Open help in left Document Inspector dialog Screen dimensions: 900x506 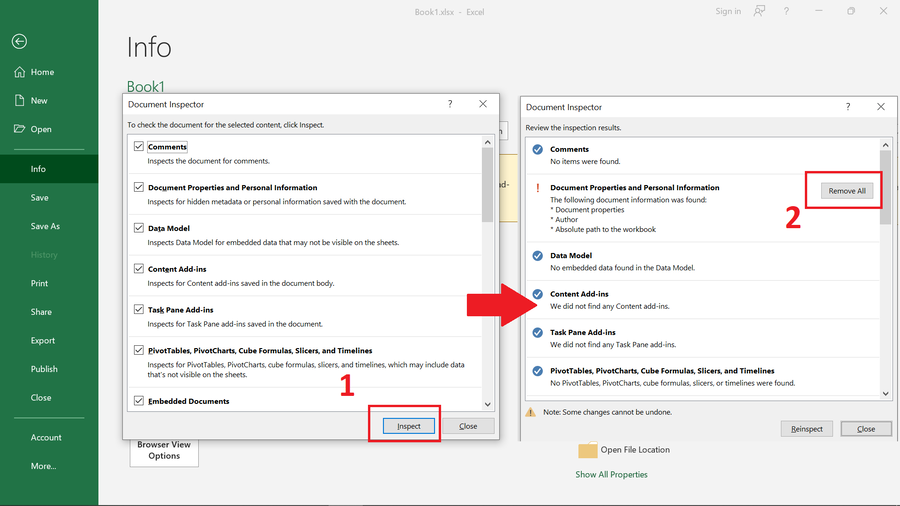pos(450,104)
